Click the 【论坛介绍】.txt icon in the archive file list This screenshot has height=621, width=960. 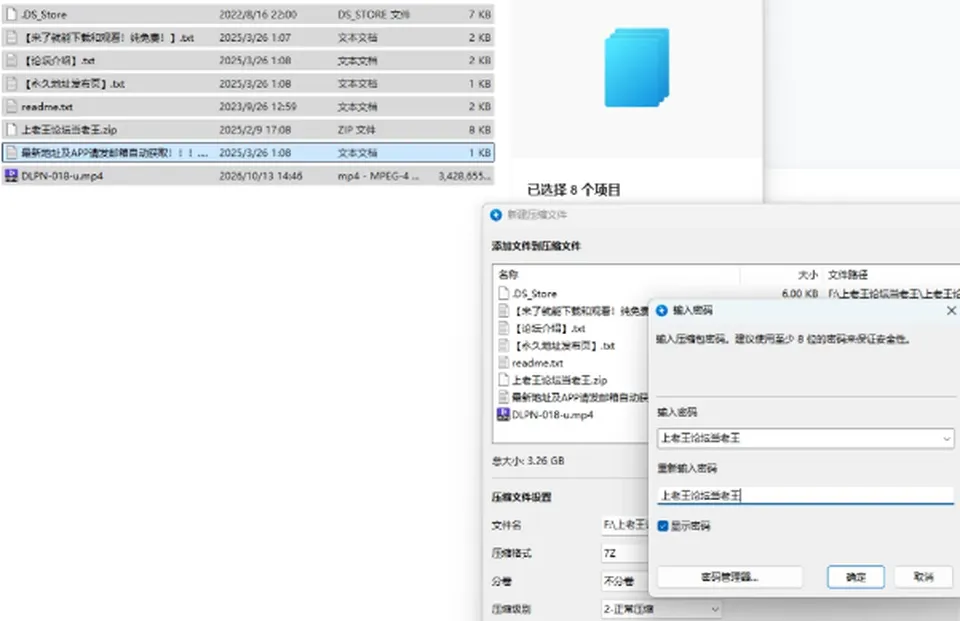(x=503, y=328)
